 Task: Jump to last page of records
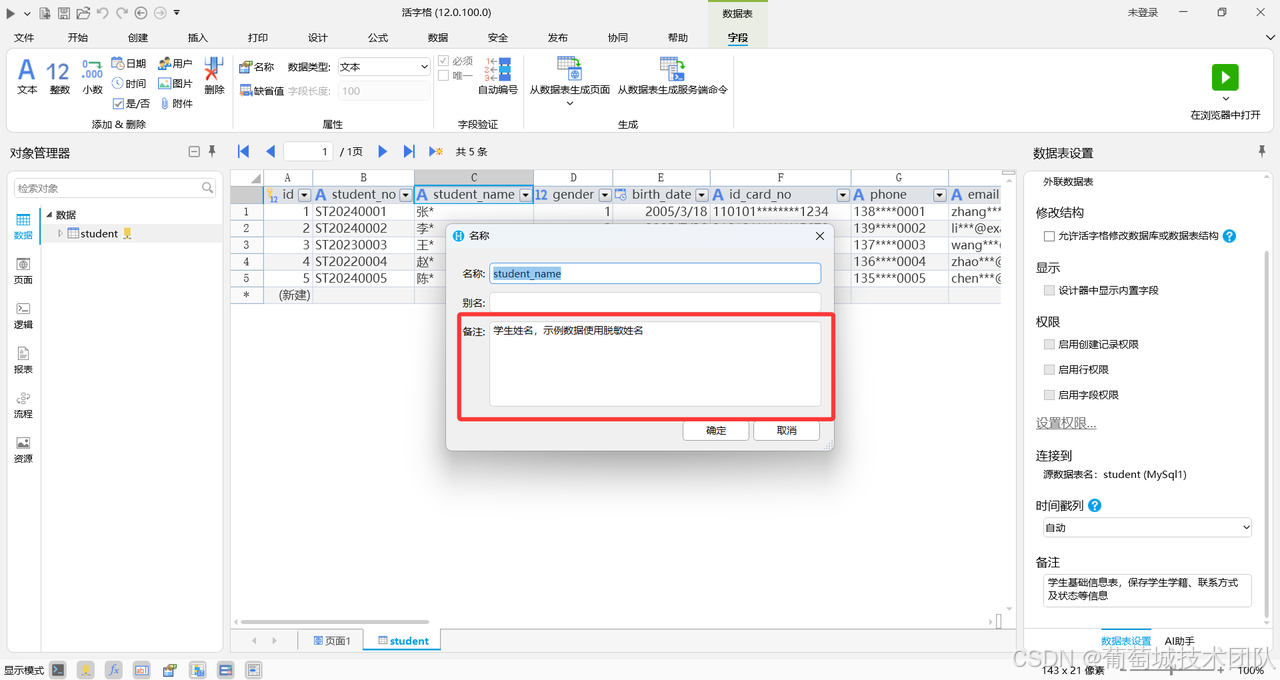[x=409, y=152]
